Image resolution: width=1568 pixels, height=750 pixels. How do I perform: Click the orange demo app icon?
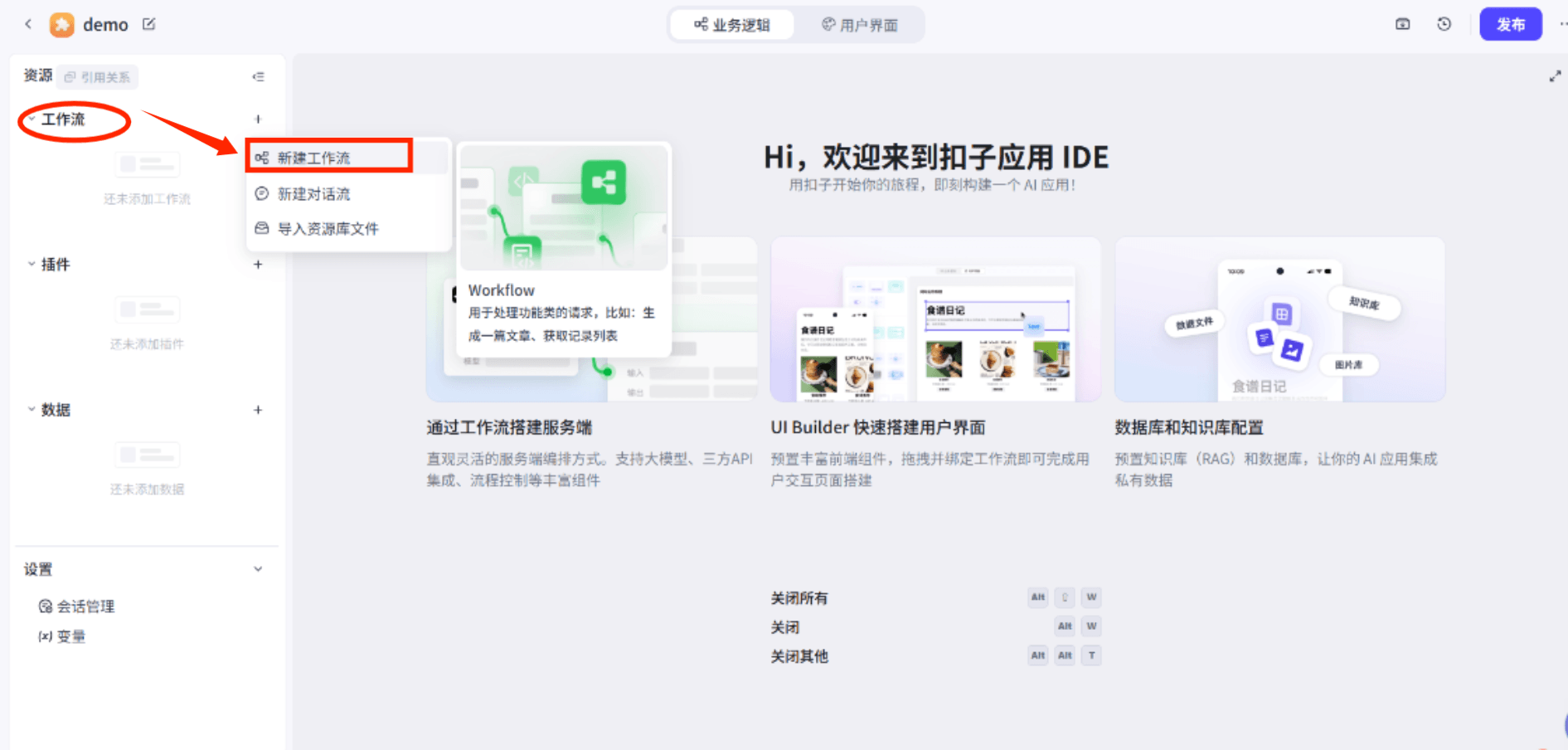pos(61,25)
